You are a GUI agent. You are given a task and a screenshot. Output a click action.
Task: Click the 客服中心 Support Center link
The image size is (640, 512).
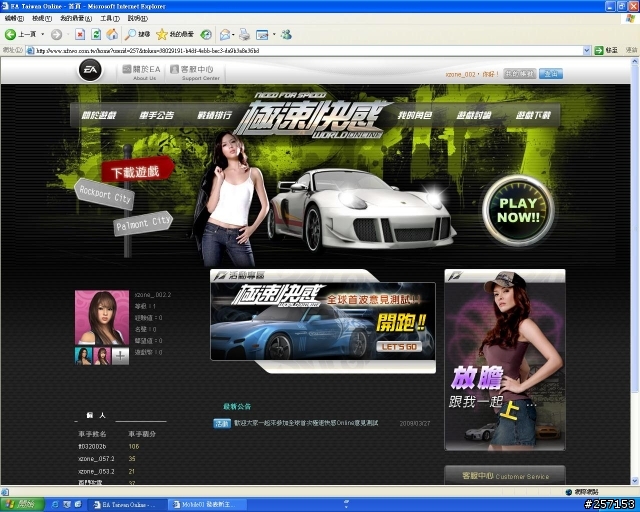(196, 72)
